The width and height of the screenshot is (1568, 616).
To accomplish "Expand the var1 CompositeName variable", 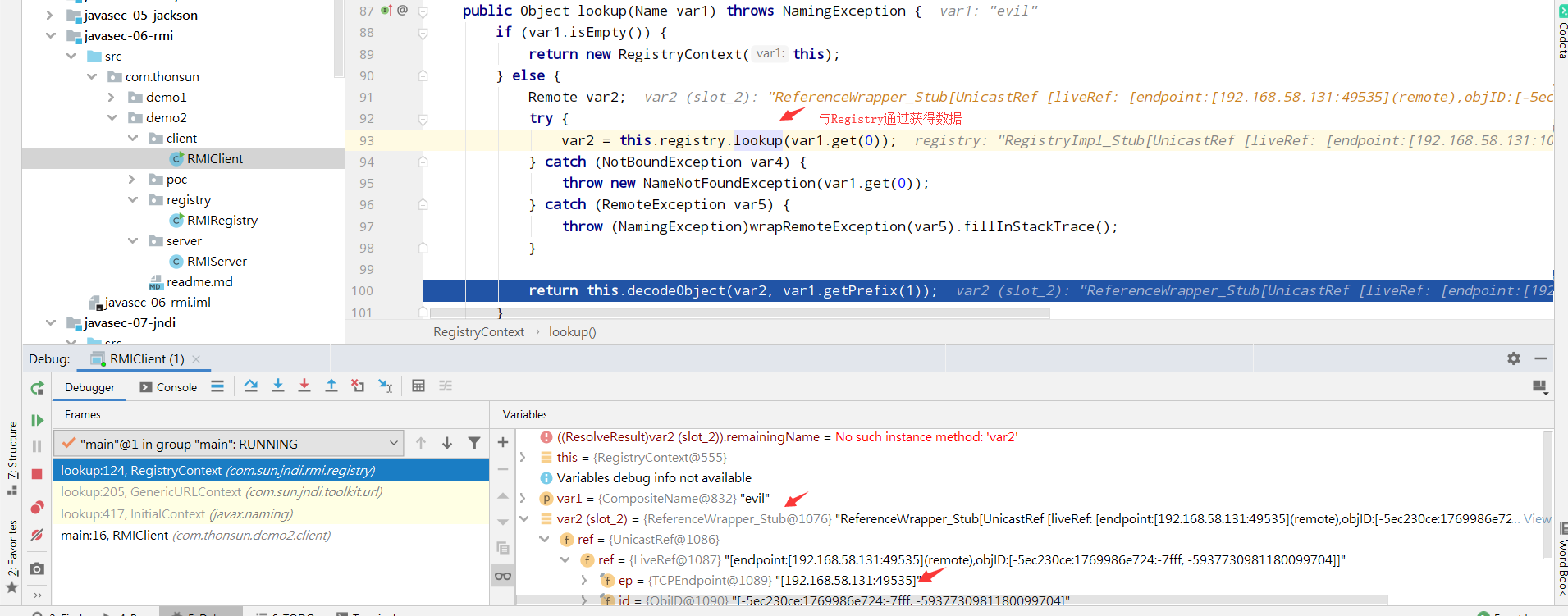I will tap(523, 498).
